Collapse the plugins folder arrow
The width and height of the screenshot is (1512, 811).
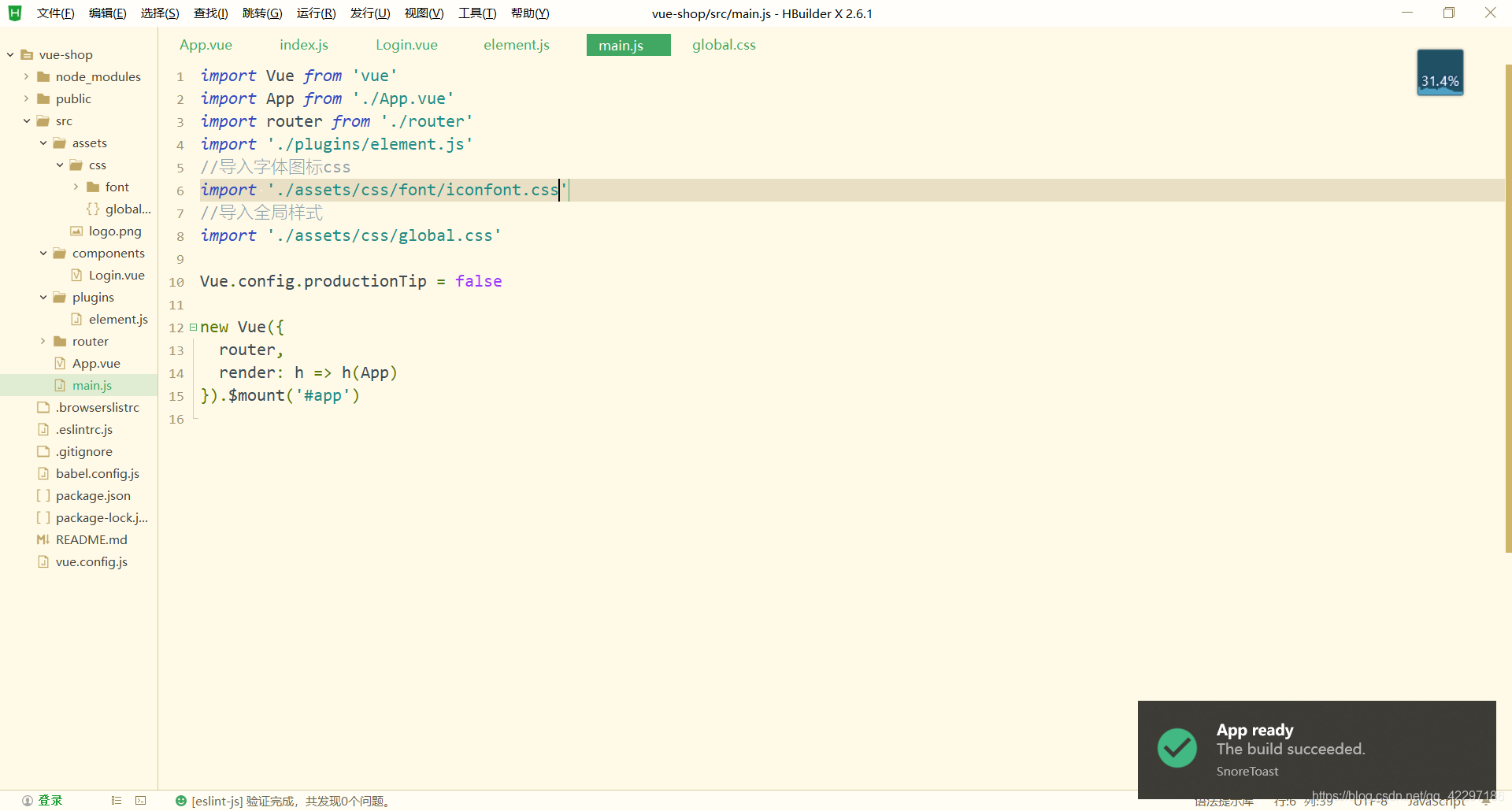coord(43,297)
